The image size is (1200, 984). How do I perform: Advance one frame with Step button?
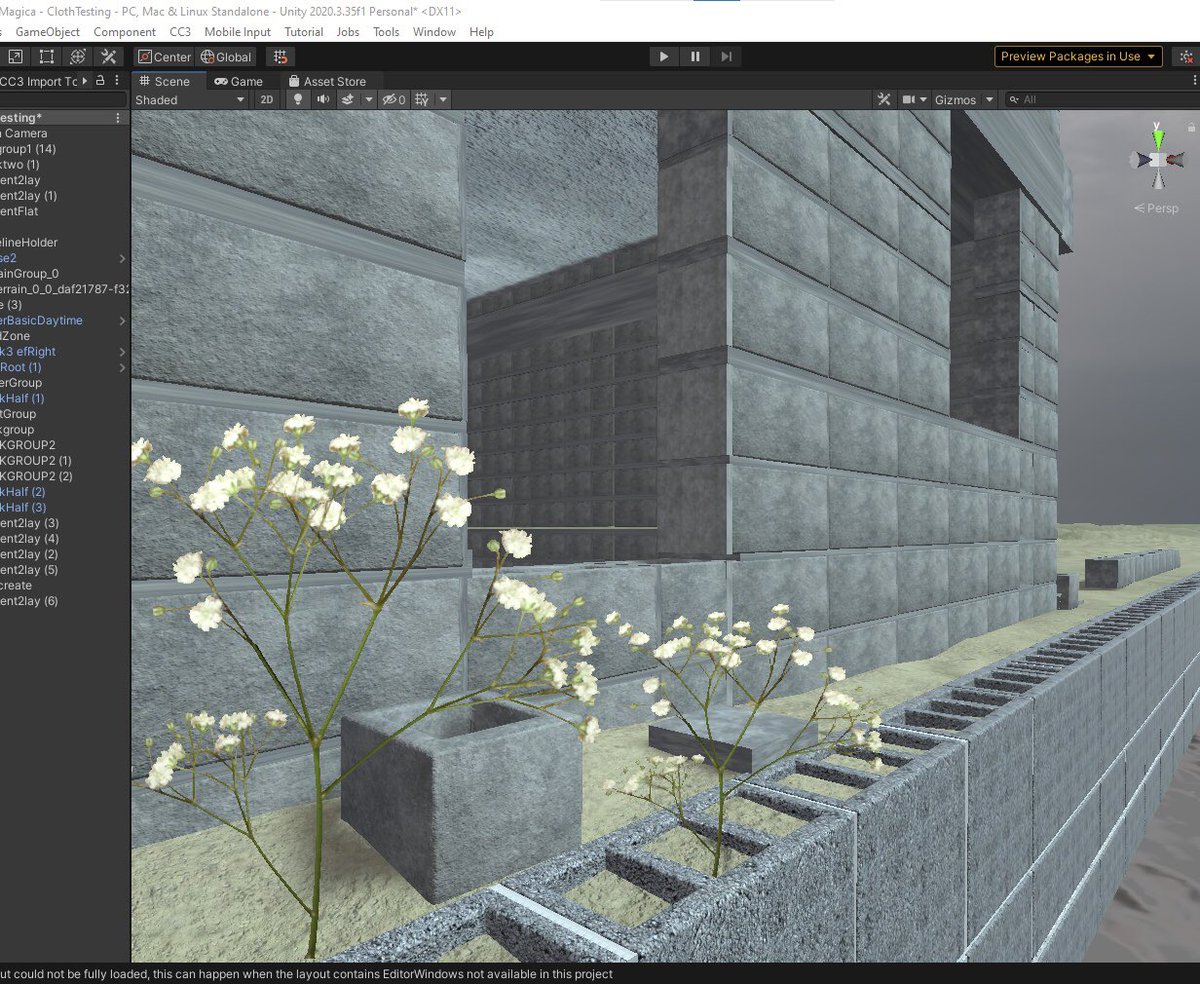point(727,57)
